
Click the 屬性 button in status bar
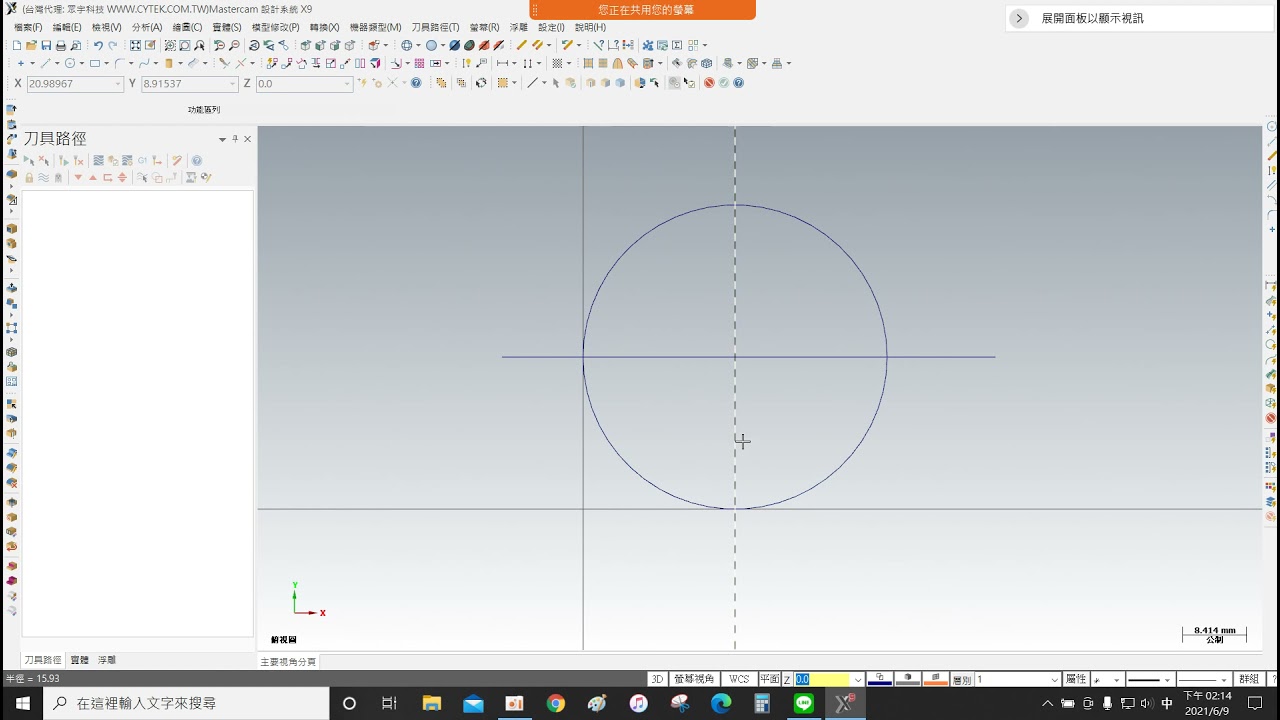pos(1076,679)
